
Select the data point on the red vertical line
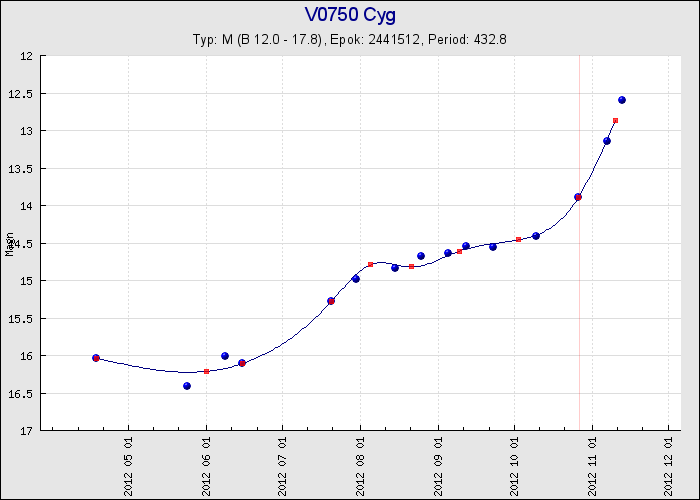(578, 197)
